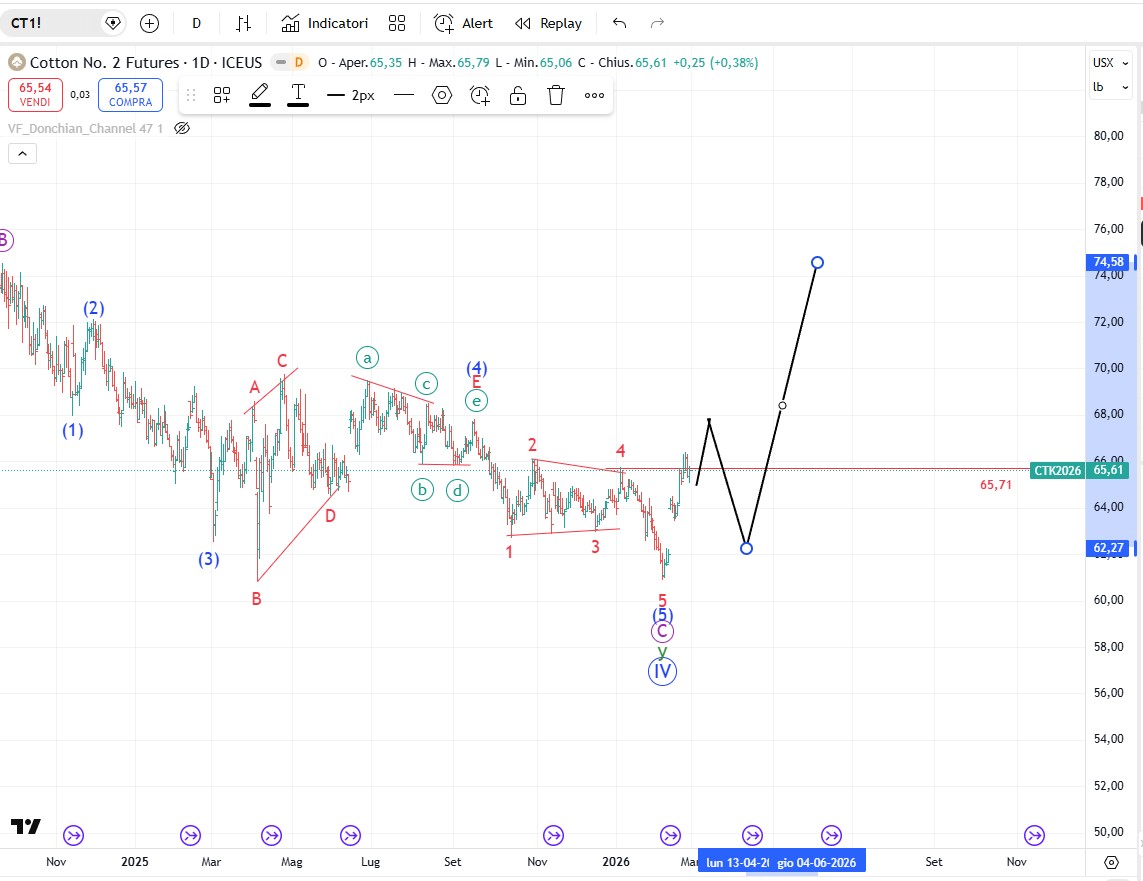Open the USX currency dropdown
1143x881 pixels.
1111,62
